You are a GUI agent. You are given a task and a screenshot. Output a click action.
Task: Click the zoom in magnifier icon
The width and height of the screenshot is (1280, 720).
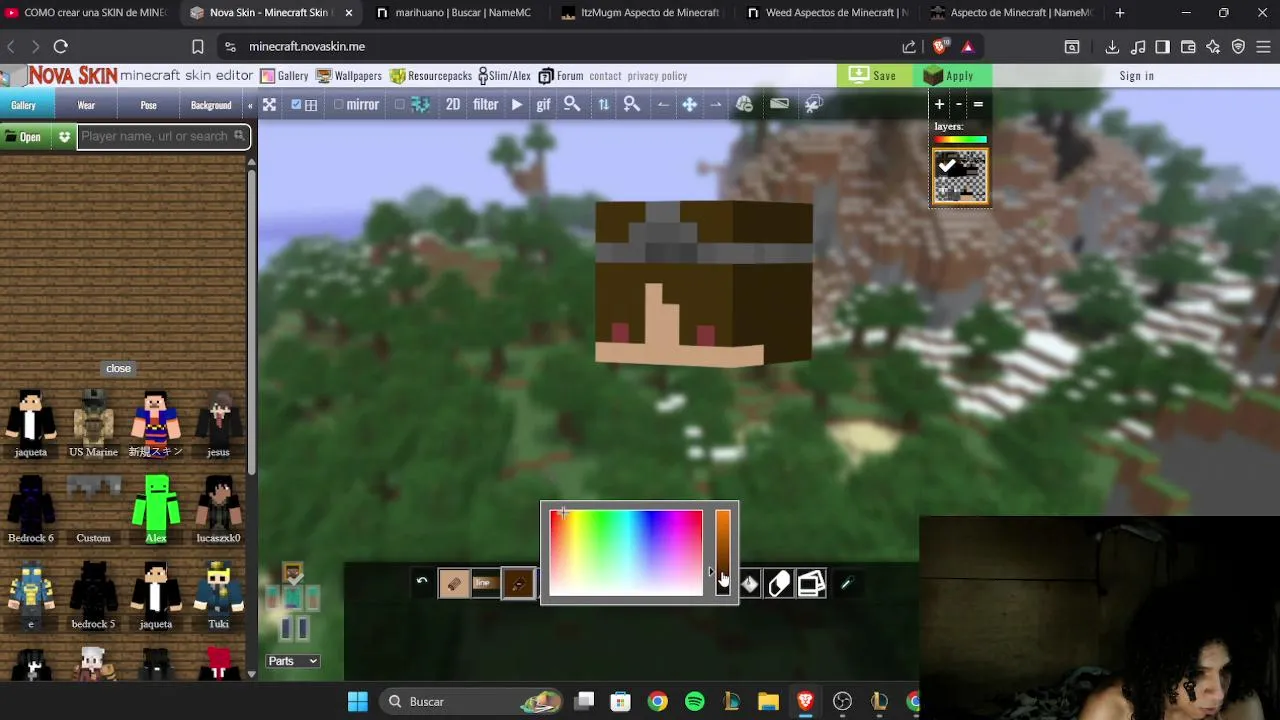click(632, 104)
